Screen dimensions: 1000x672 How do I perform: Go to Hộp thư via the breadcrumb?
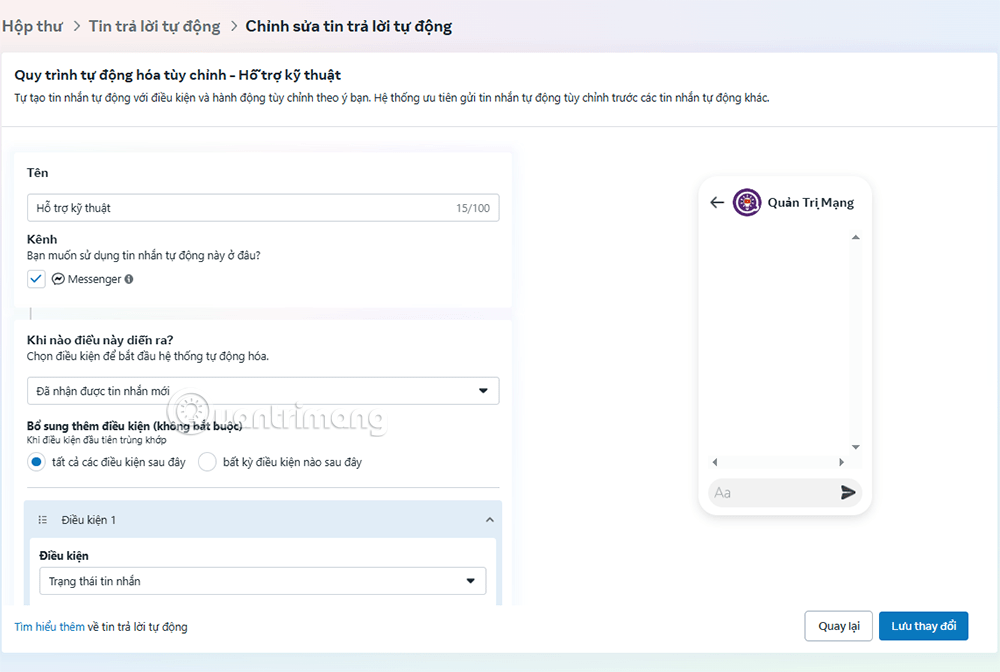[x=33, y=25]
